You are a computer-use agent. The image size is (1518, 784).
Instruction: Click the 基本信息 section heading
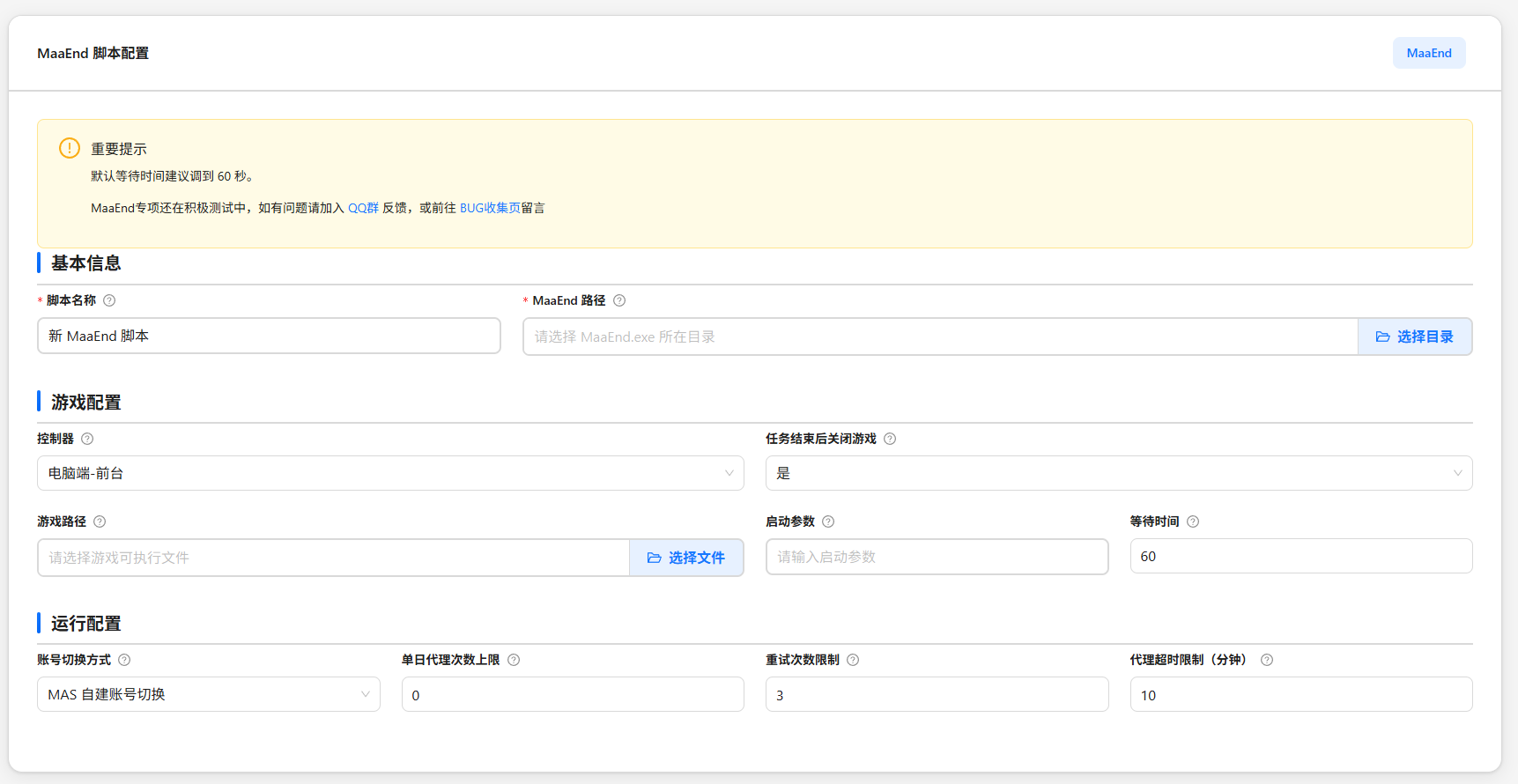pyautogui.click(x=85, y=263)
